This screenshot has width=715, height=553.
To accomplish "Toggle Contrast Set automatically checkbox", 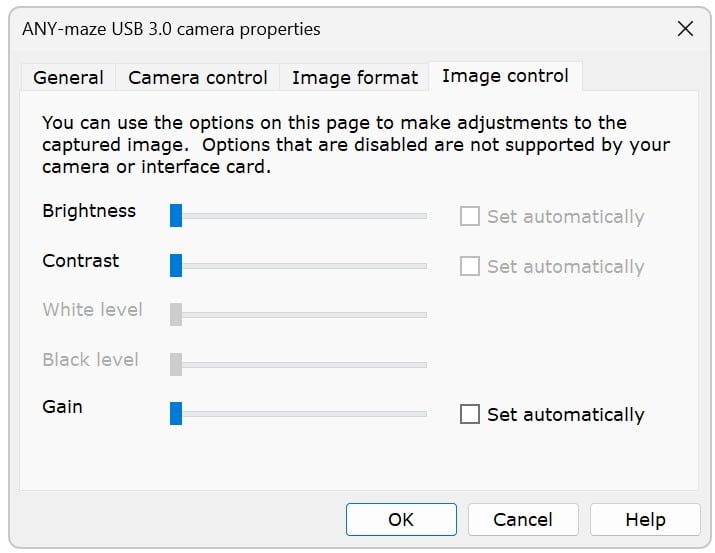I will tap(470, 266).
